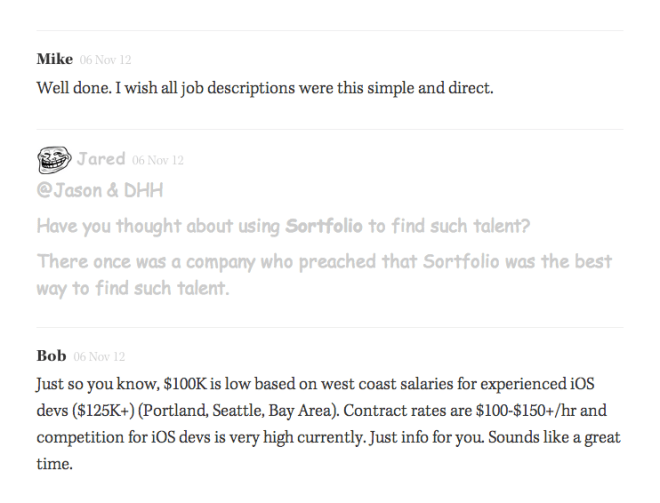Open the bold Sortfolio link

(325, 226)
